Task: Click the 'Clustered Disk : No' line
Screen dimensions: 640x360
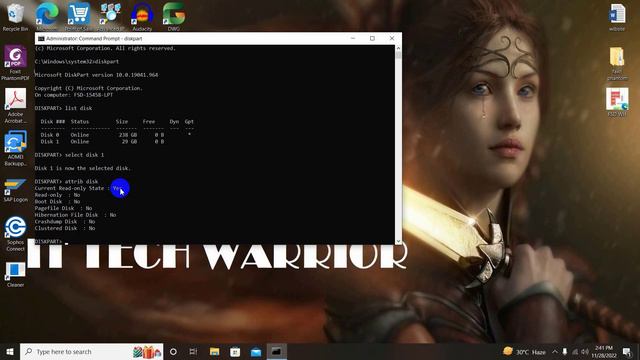Action: click(65, 228)
